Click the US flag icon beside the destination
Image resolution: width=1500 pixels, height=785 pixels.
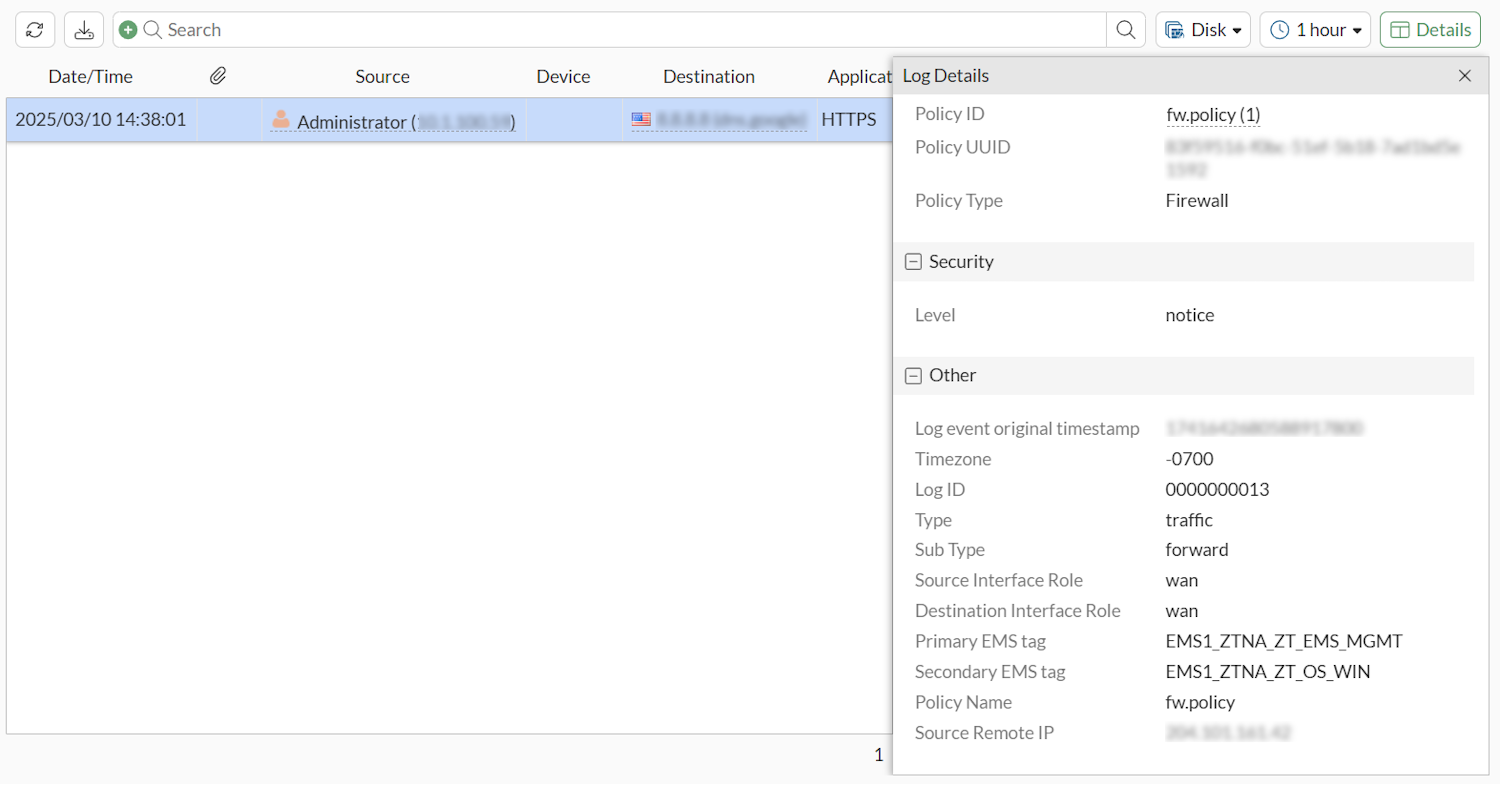[x=640, y=119]
